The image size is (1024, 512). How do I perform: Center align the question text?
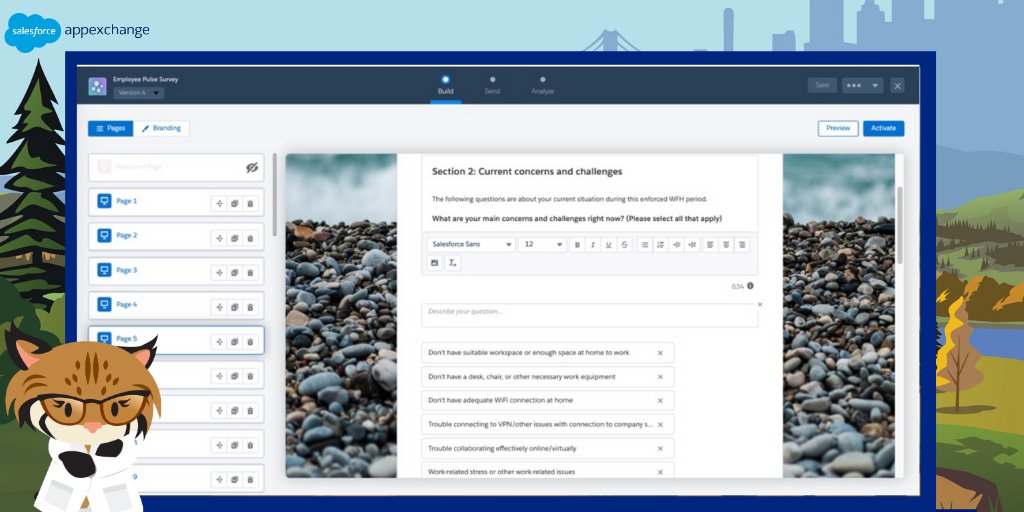click(726, 244)
